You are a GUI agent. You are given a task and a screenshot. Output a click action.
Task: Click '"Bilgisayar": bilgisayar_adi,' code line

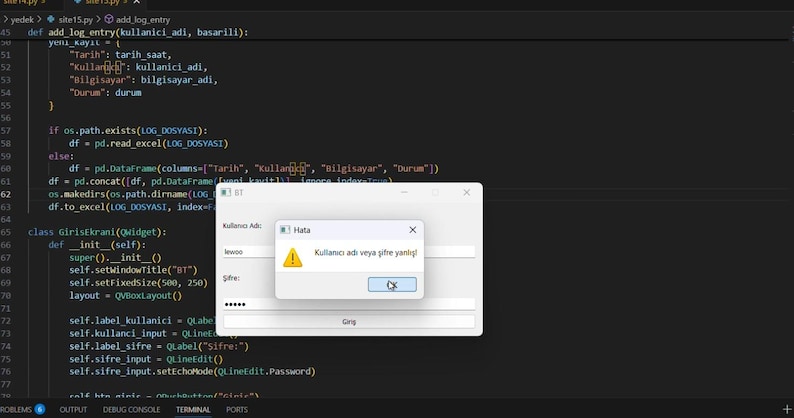pyautogui.click(x=143, y=80)
